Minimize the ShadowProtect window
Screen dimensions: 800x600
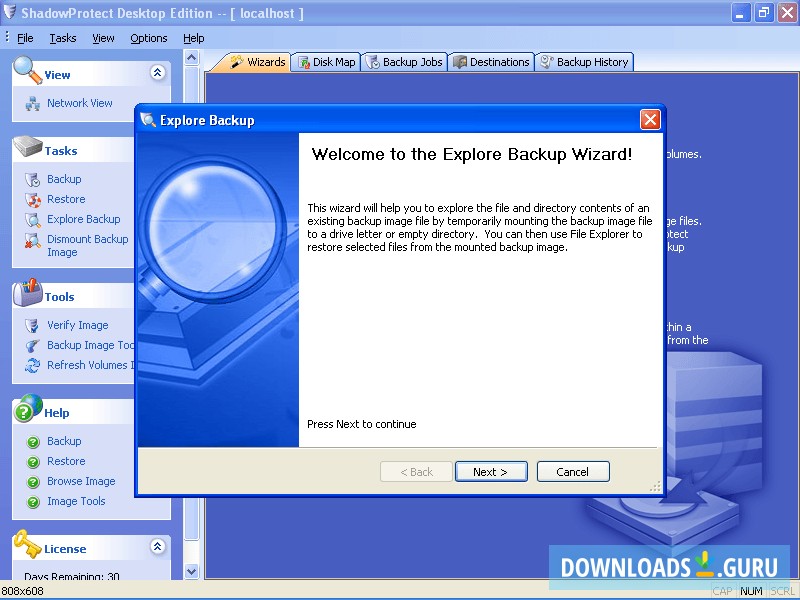point(740,13)
